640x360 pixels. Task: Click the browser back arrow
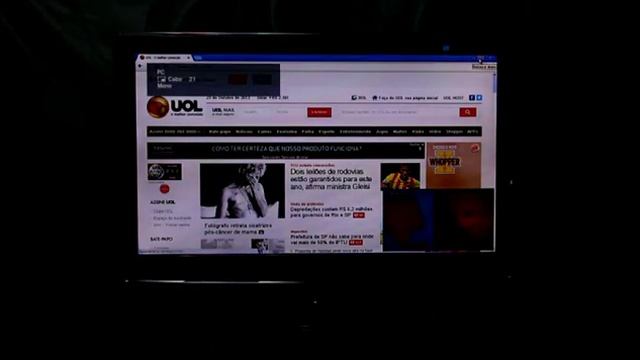tap(141, 66)
